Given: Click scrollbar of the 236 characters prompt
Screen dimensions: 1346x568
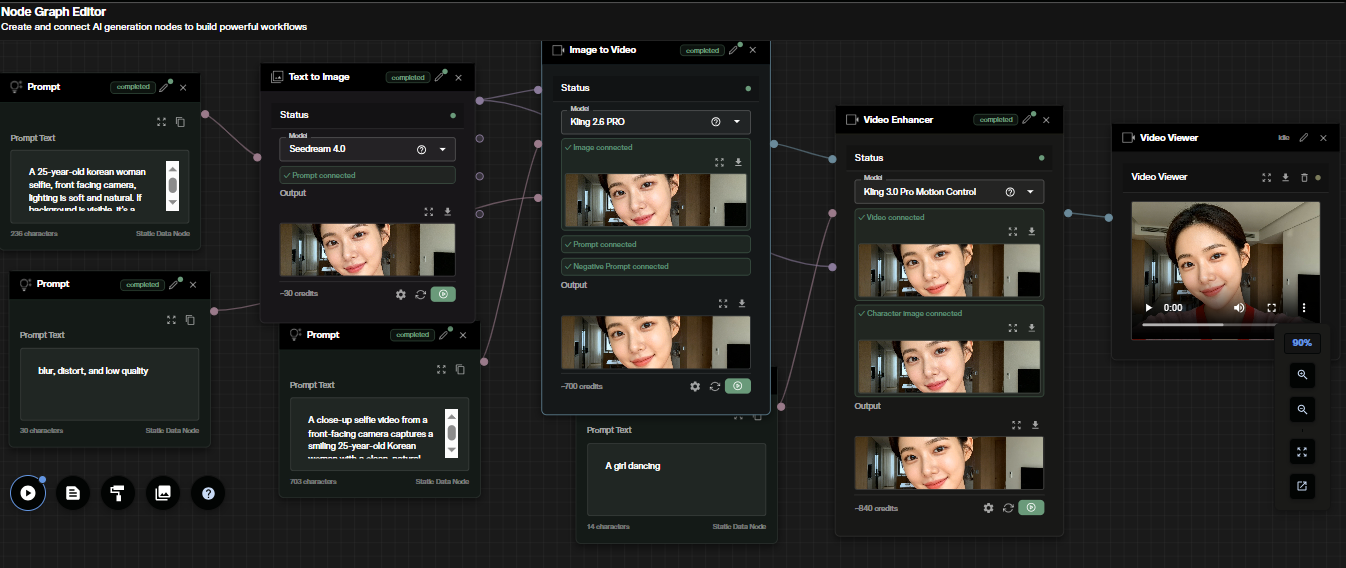Looking at the screenshot, I should coord(172,185).
